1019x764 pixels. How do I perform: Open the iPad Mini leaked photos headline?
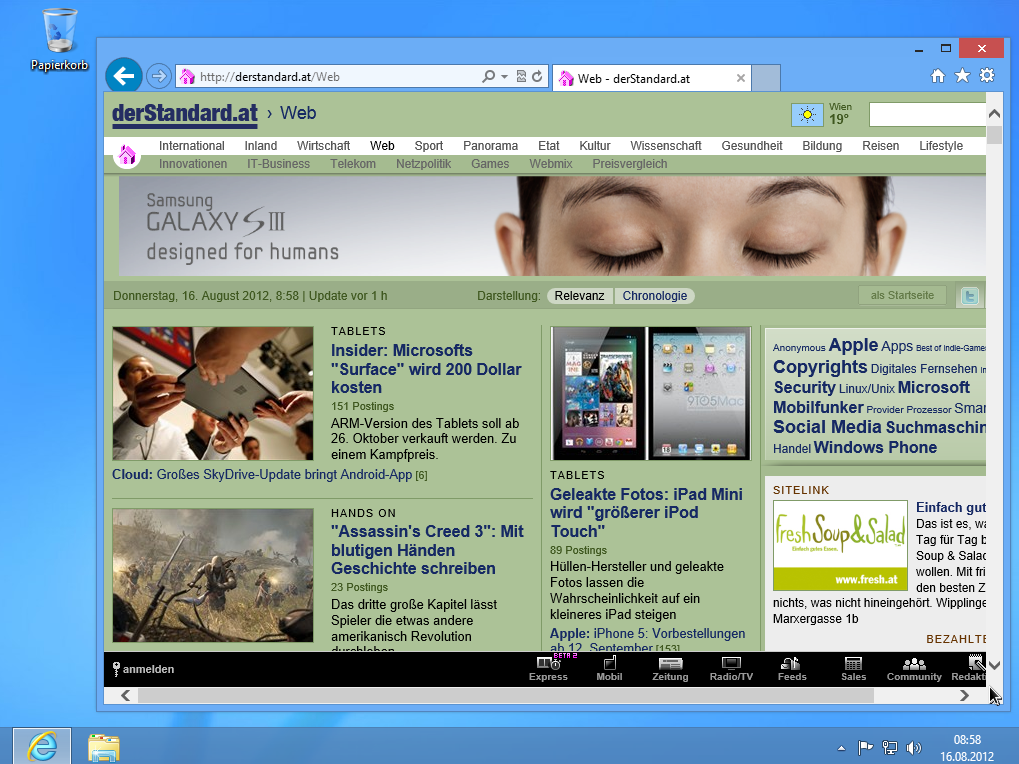pyautogui.click(x=646, y=513)
